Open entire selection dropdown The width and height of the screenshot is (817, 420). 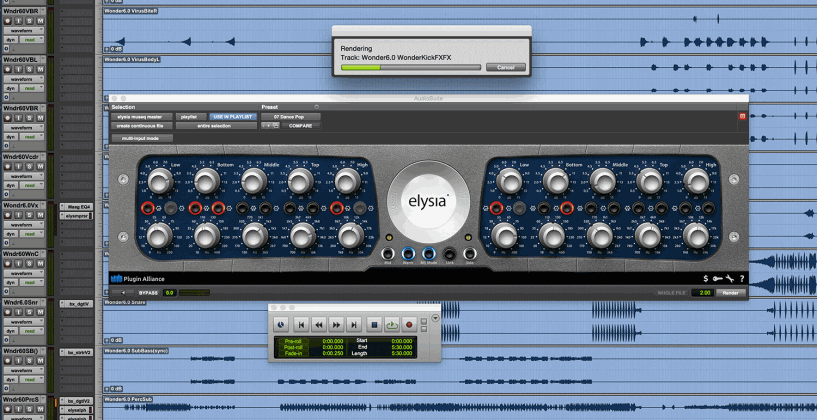[216, 126]
